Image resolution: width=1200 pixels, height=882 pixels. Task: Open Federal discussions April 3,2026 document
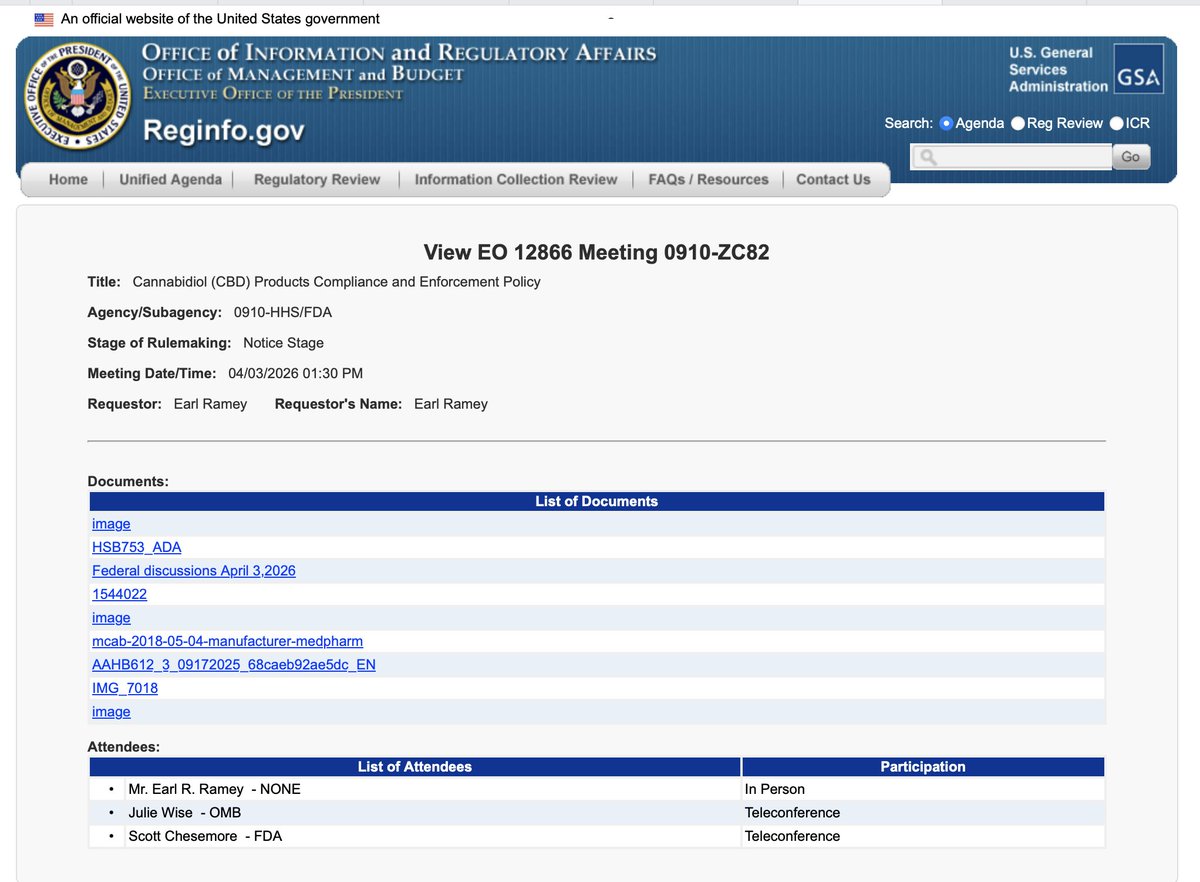click(x=194, y=571)
